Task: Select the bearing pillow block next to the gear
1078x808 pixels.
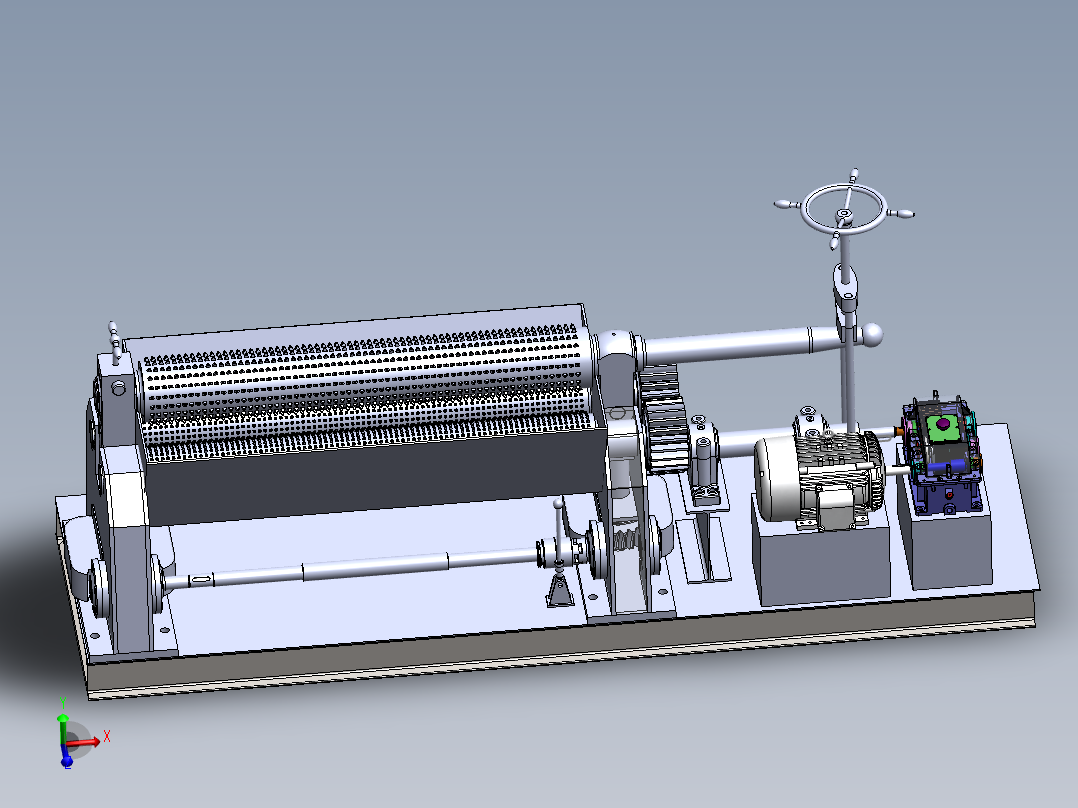Action: pyautogui.click(x=705, y=461)
